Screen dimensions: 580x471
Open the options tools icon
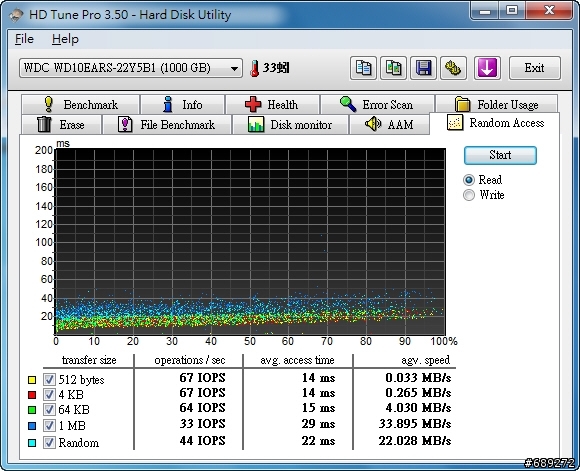click(x=453, y=68)
